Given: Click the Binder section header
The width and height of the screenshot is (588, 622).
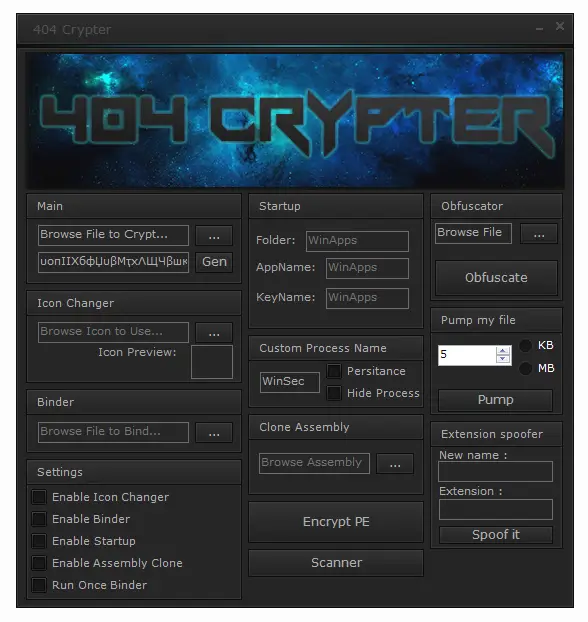Looking at the screenshot, I should point(134,402).
